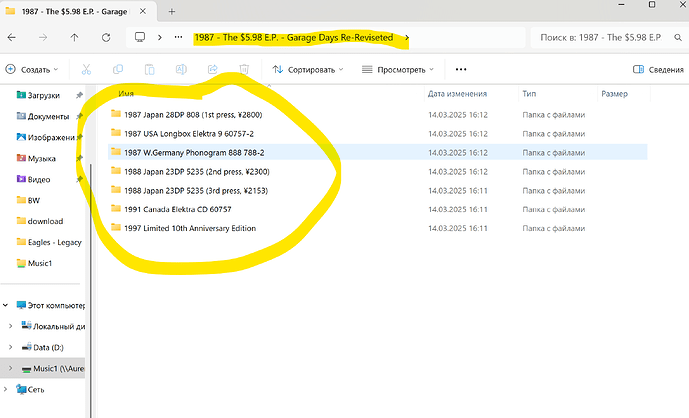Image resolution: width=689 pixels, height=418 pixels.
Task: Expand the chevron after the monitor icon
Action: click(x=160, y=38)
